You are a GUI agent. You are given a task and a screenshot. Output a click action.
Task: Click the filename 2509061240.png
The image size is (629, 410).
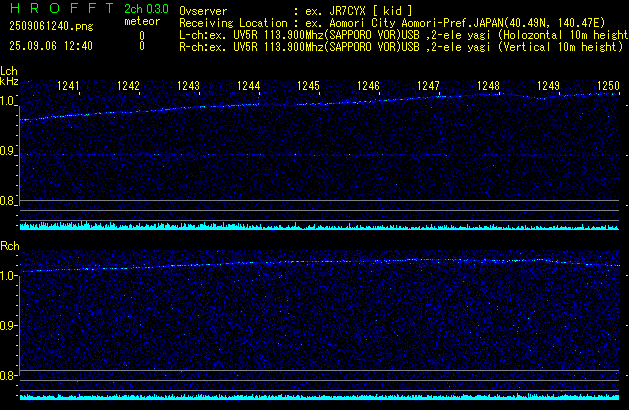pyautogui.click(x=51, y=26)
